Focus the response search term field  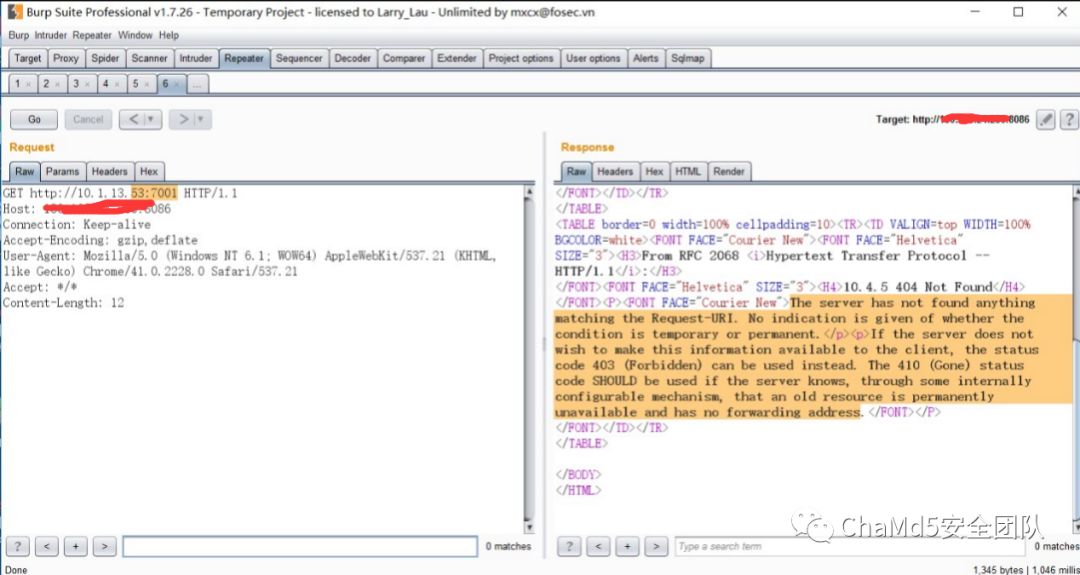coord(851,547)
